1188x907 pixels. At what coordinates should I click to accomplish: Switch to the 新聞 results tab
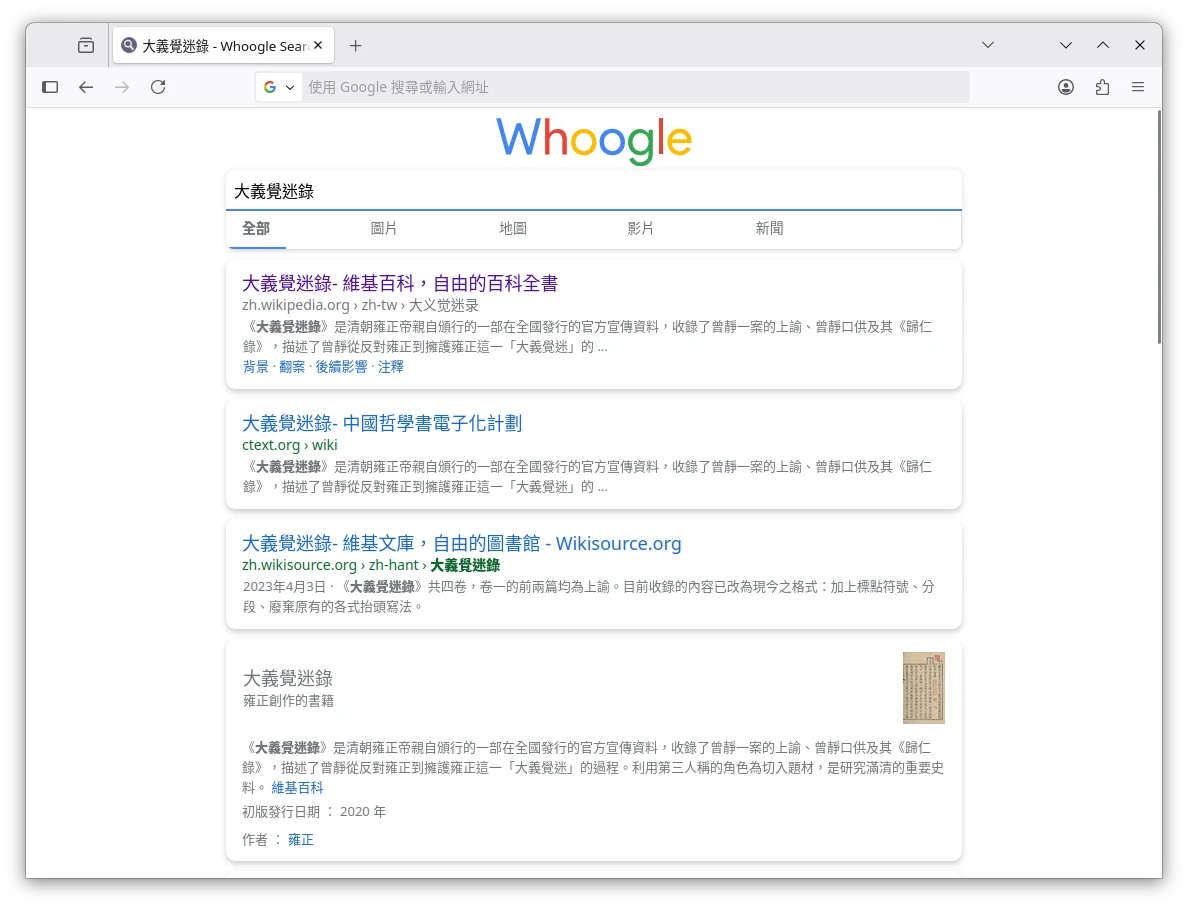tap(769, 228)
